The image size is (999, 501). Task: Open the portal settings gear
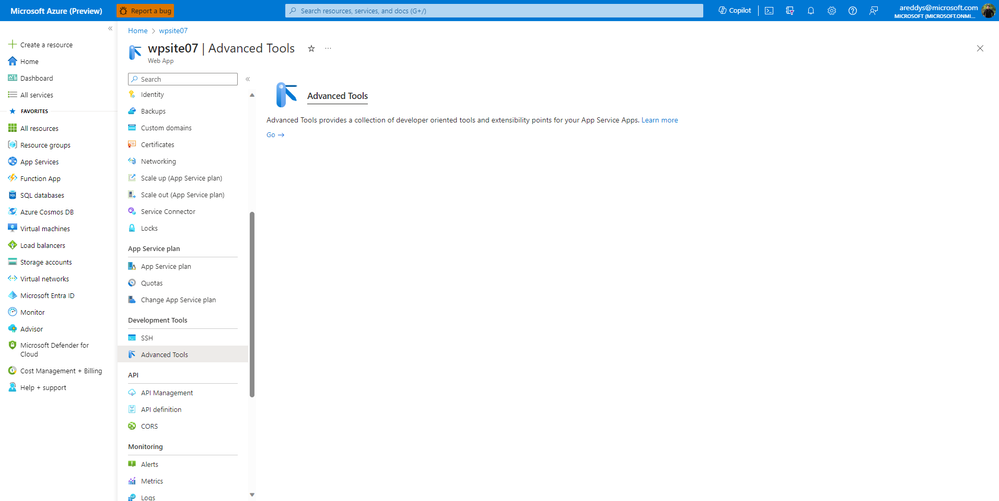[x=831, y=11]
